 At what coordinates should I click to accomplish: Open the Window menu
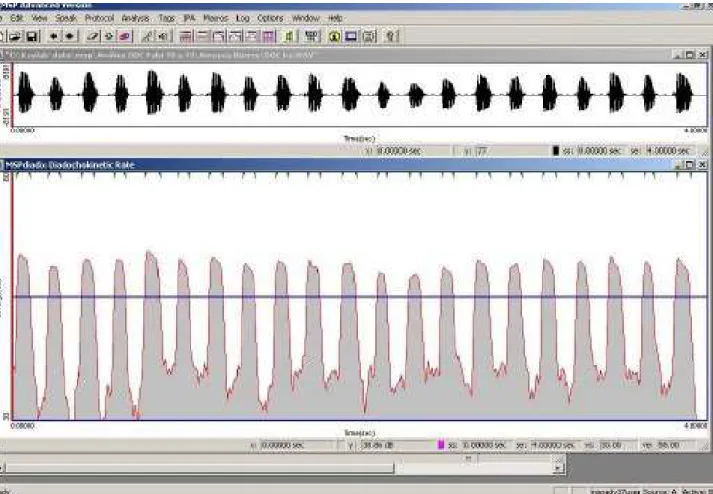coord(306,18)
